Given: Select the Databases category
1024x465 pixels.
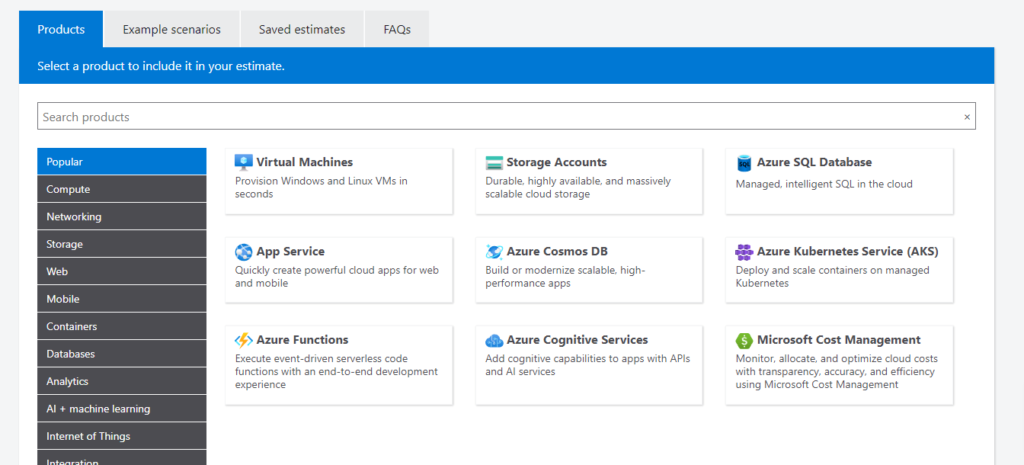Looking at the screenshot, I should click(121, 354).
